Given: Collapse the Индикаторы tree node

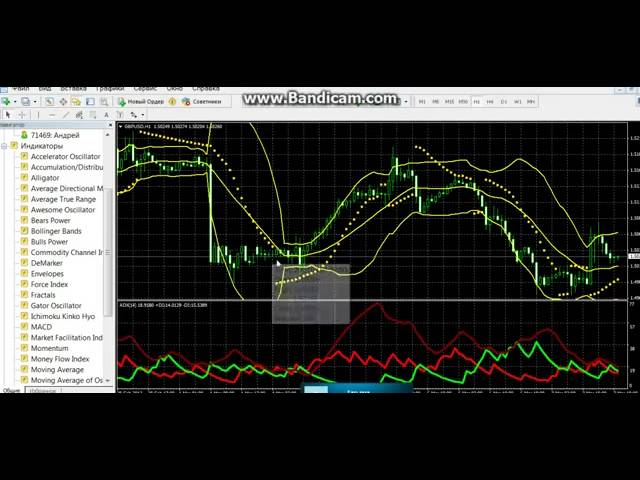Looking at the screenshot, I should coord(4,146).
